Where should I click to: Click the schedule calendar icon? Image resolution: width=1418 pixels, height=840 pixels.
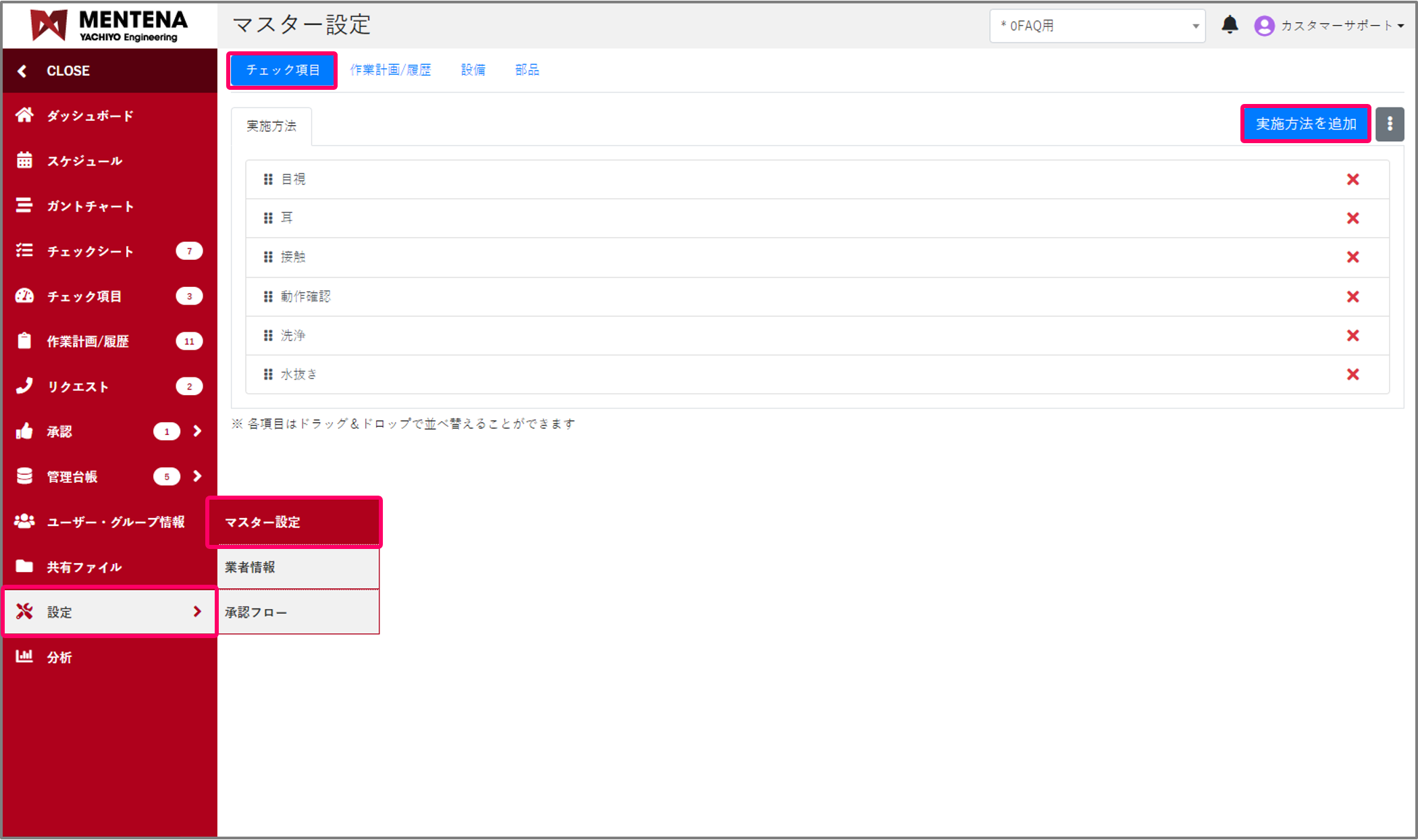[24, 161]
